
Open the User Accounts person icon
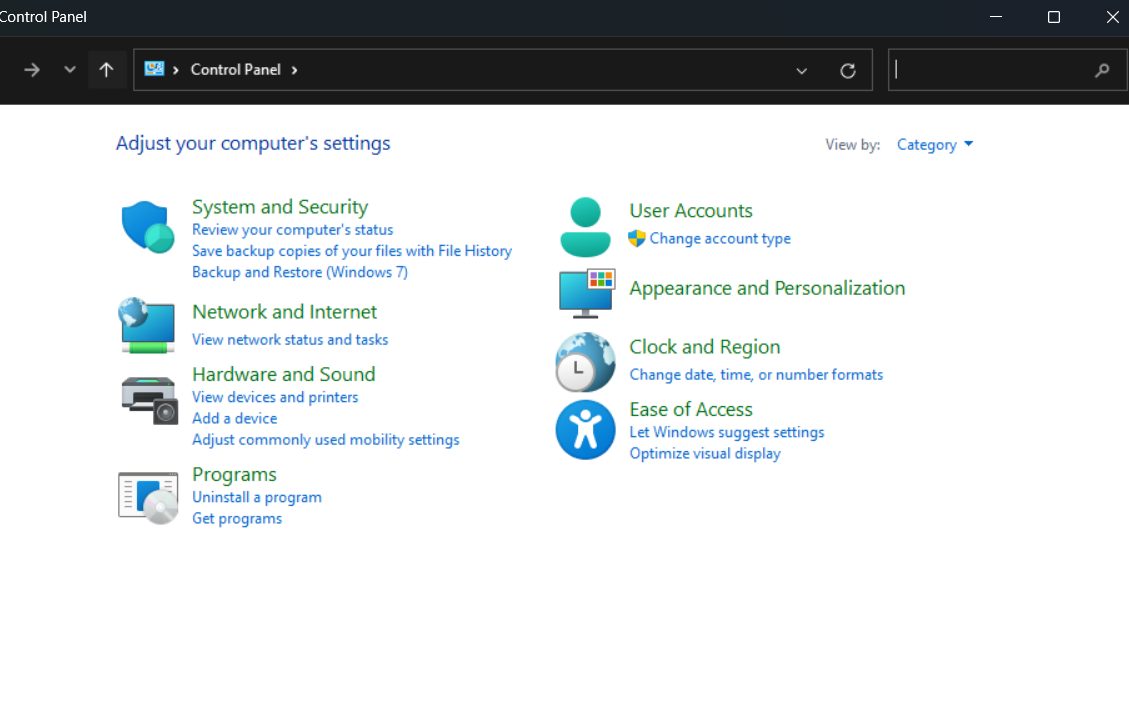coord(585,227)
